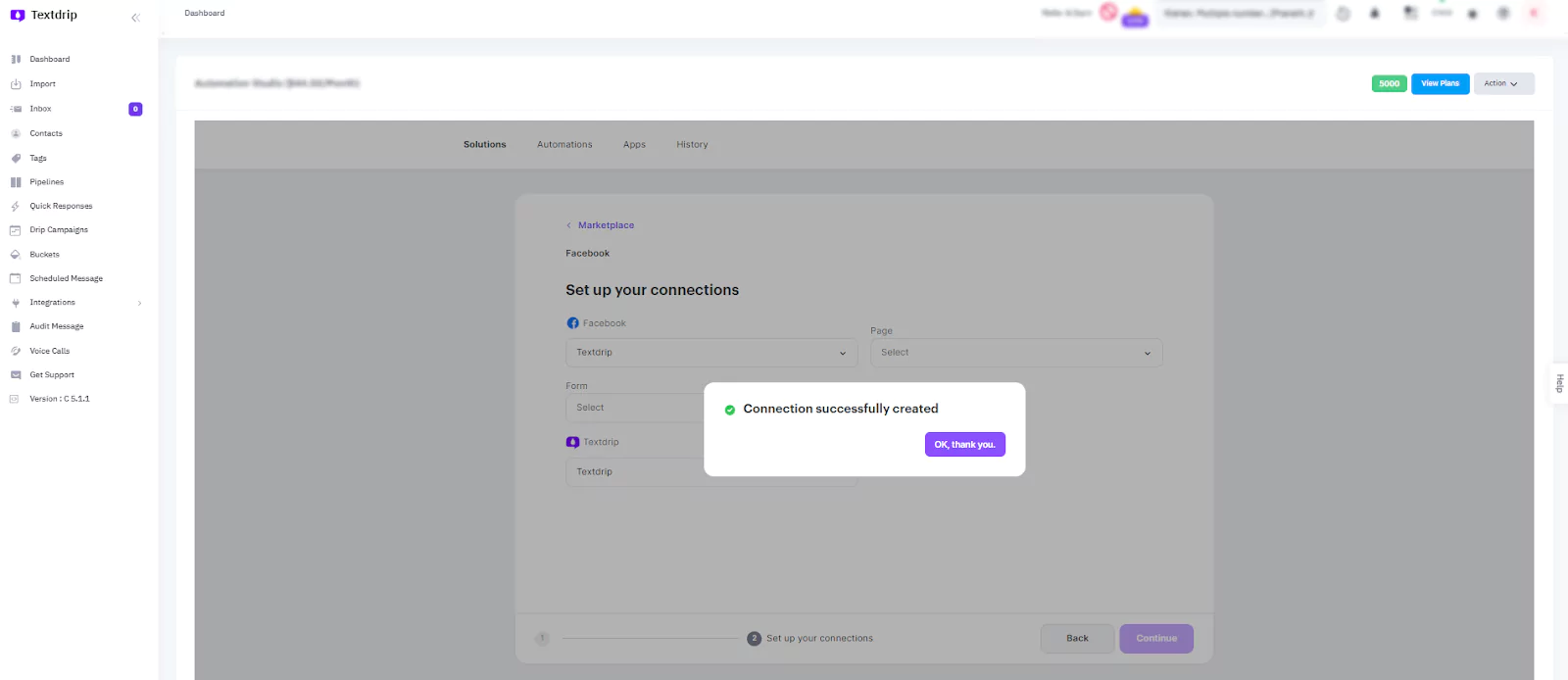
Task: Go to Inbox in sidebar
Action: point(40,109)
